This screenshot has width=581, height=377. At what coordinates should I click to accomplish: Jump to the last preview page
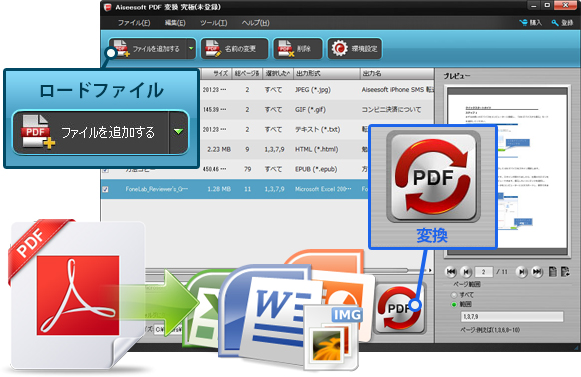point(537,272)
